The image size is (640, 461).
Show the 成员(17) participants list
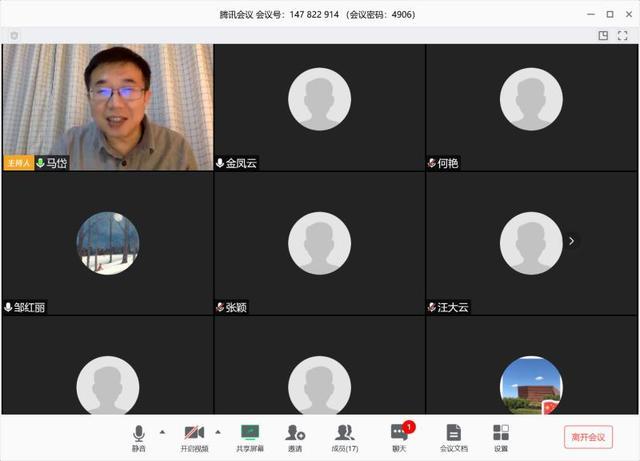(x=345, y=435)
